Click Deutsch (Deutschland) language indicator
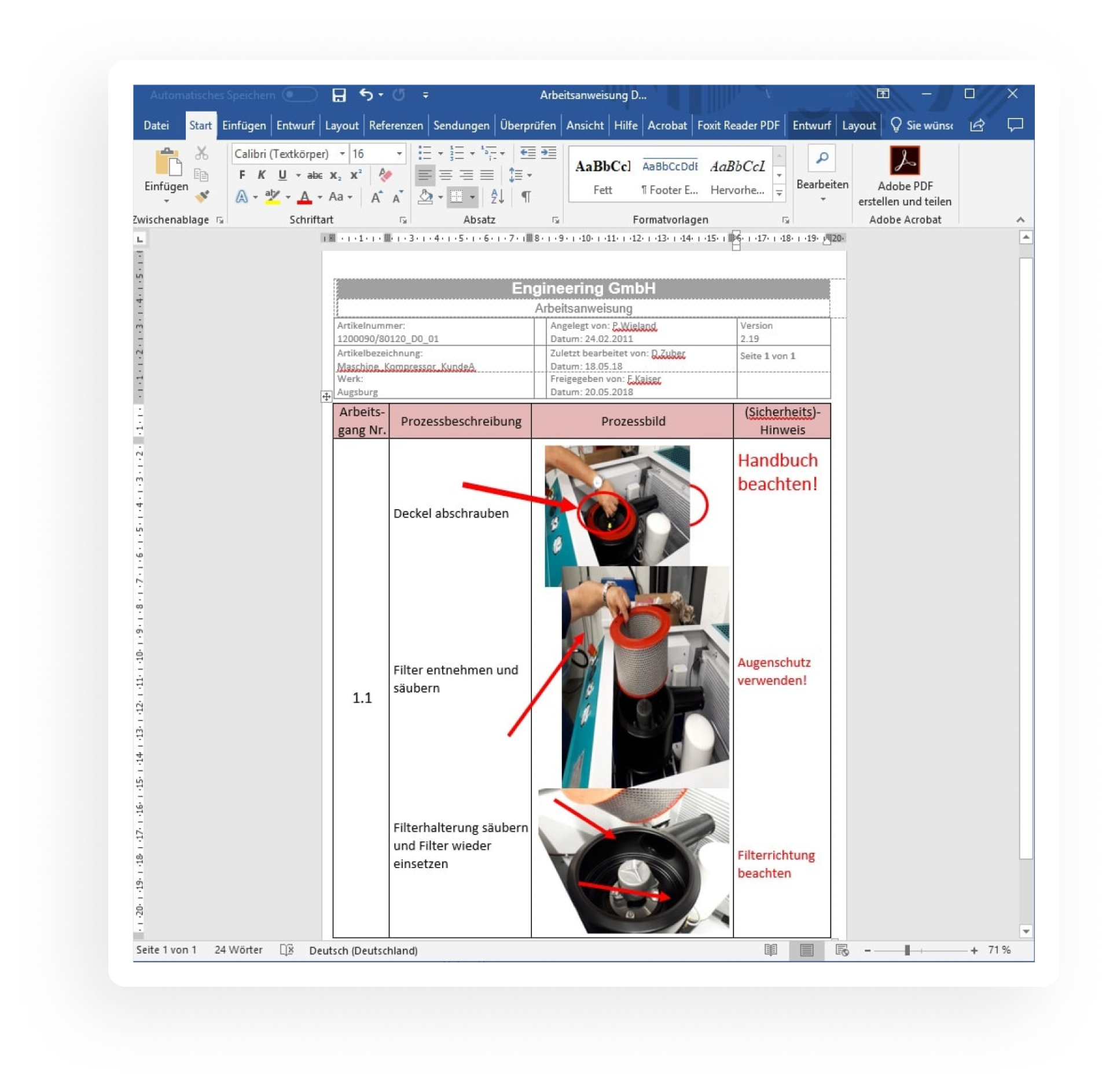Viewport: 1117px width, 1092px height. click(363, 950)
